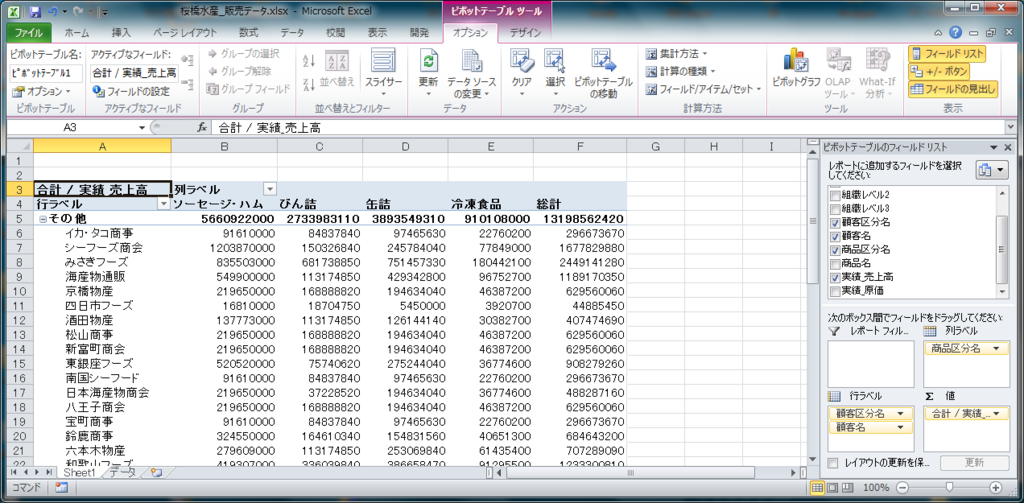1024x503 pixels.
Task: Open 顧客名 dropdown in row labels box
Action: coord(903,427)
